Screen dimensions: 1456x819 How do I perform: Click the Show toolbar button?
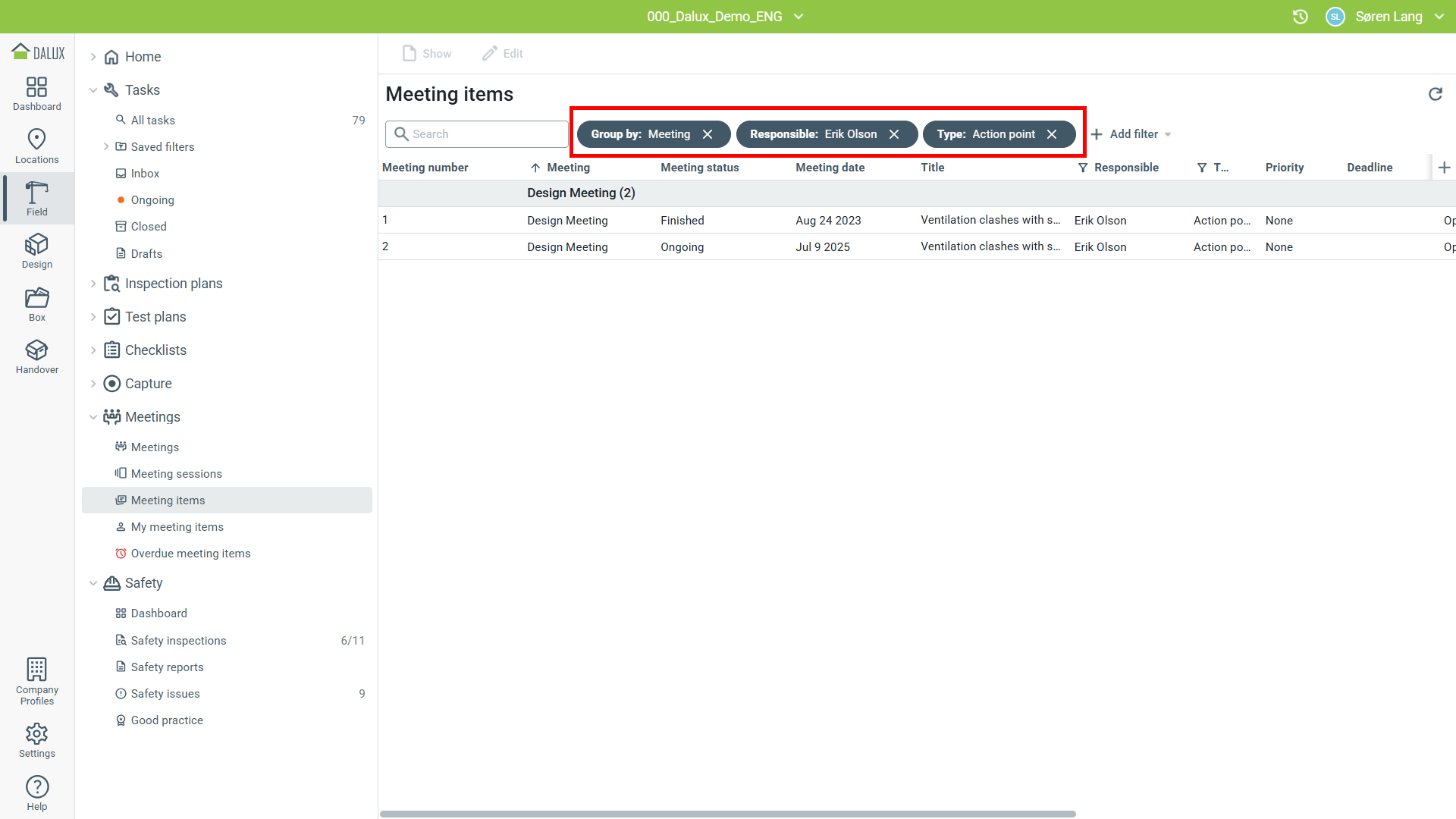pyautogui.click(x=427, y=54)
